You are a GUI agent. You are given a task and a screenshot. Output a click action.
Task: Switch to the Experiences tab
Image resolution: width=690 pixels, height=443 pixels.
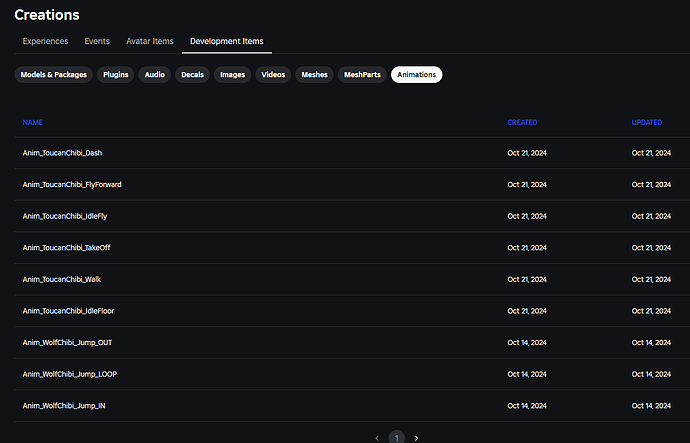point(45,41)
